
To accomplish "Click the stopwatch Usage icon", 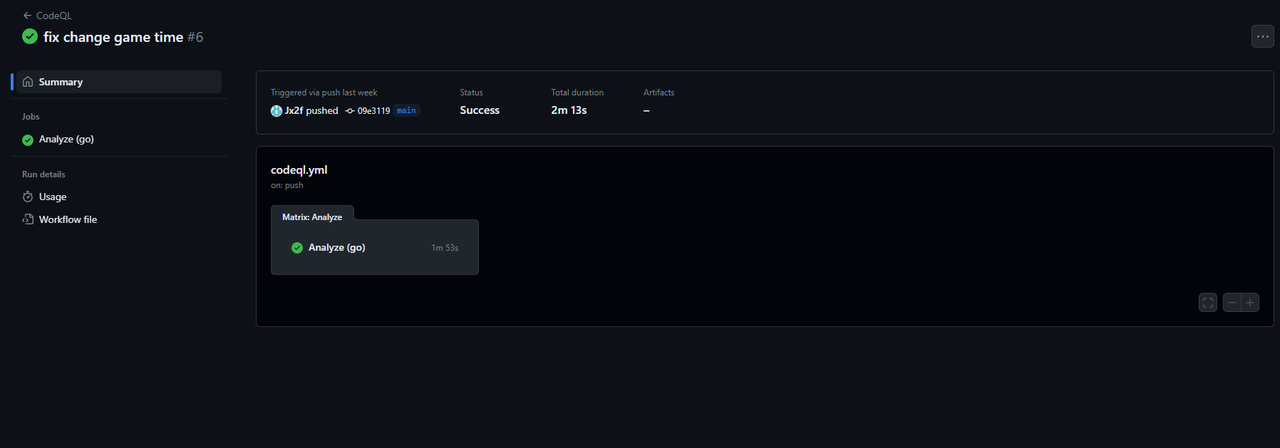I will 28,197.
